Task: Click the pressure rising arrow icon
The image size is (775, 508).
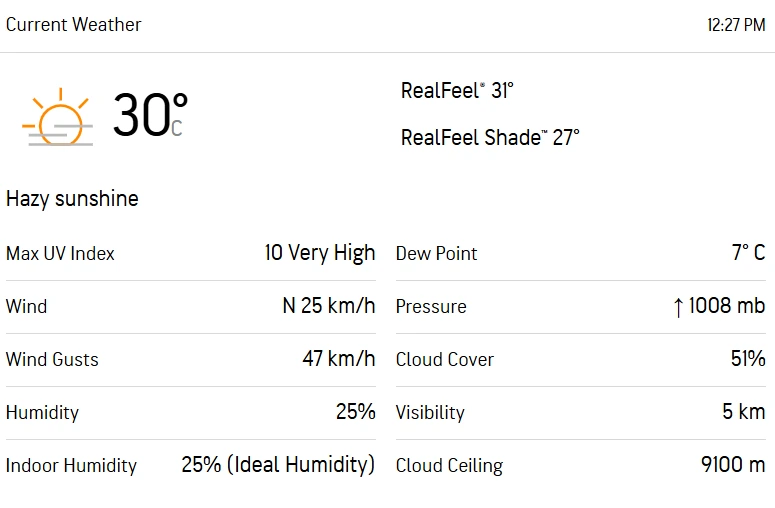Action: point(678,307)
